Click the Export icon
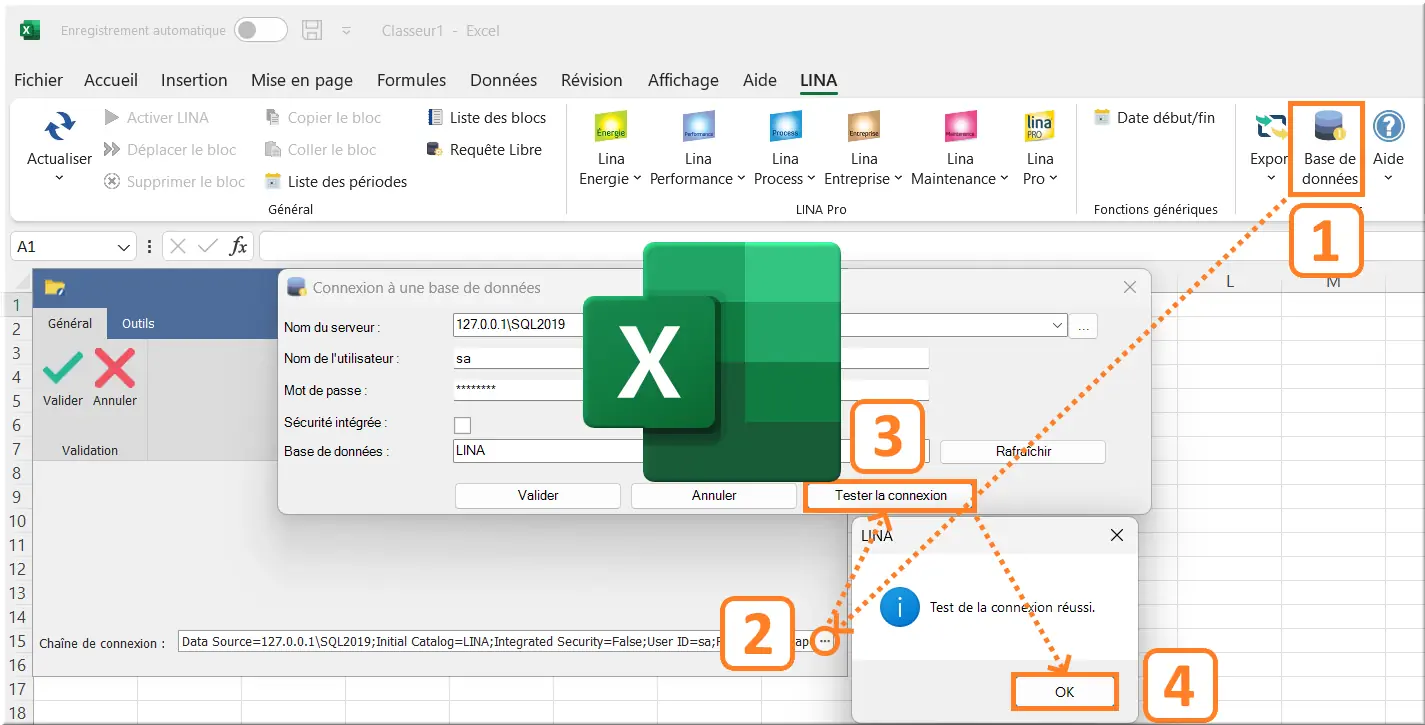Viewport: 1425px width, 725px height. (1271, 127)
